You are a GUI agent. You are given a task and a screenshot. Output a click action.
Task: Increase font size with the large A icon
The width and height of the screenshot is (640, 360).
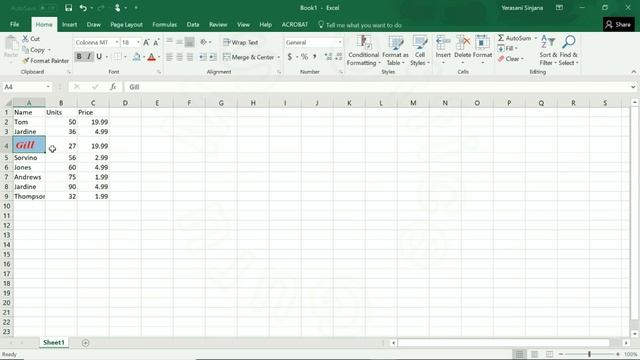146,42
